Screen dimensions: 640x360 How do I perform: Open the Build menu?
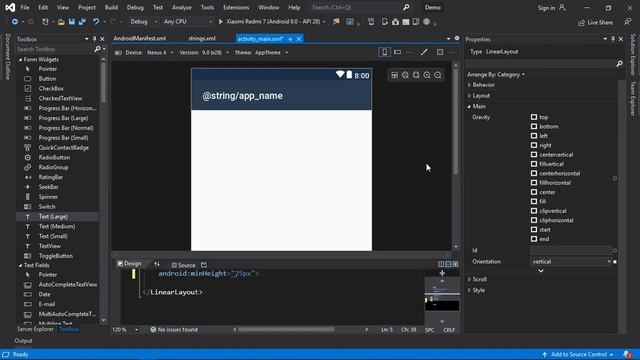click(111, 7)
